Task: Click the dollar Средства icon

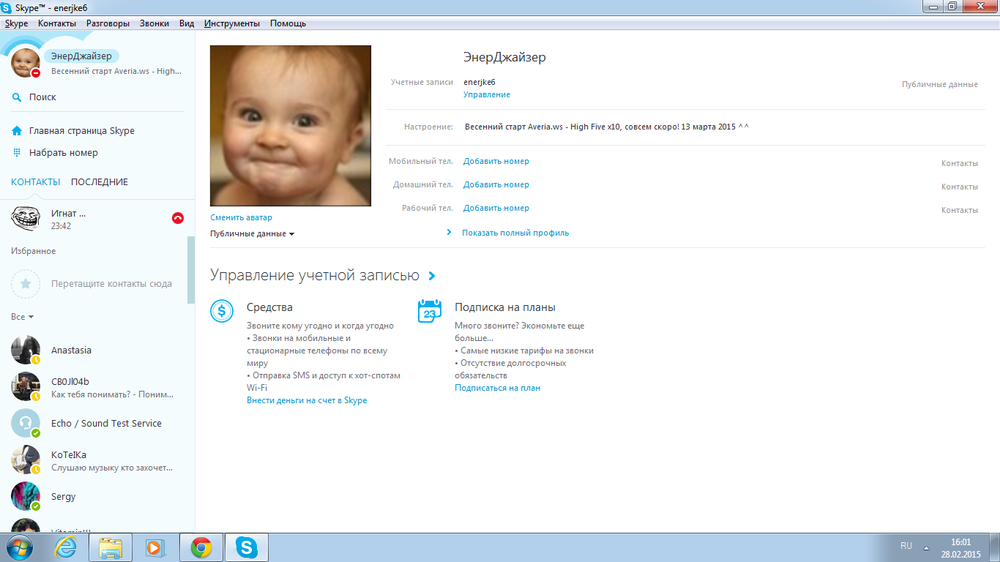Action: [222, 311]
